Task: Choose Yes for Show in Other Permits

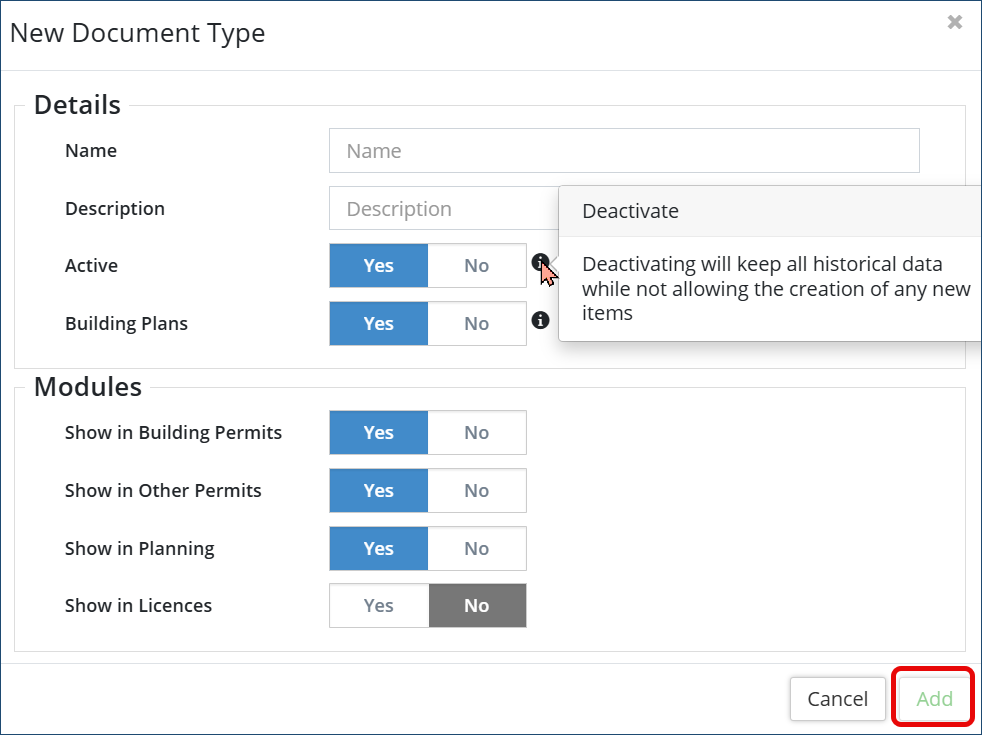Action: pyautogui.click(x=379, y=491)
